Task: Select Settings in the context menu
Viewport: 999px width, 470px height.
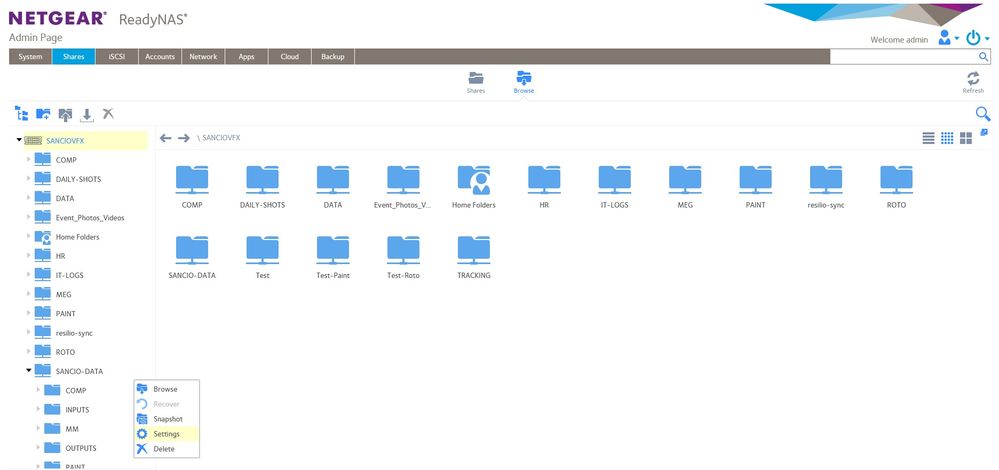Action: [x=165, y=434]
